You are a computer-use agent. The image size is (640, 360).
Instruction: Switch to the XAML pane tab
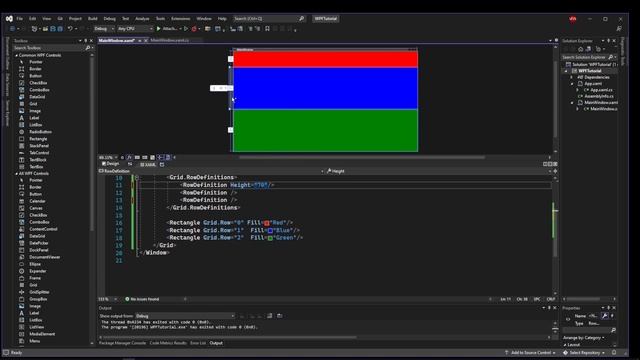[x=148, y=164]
